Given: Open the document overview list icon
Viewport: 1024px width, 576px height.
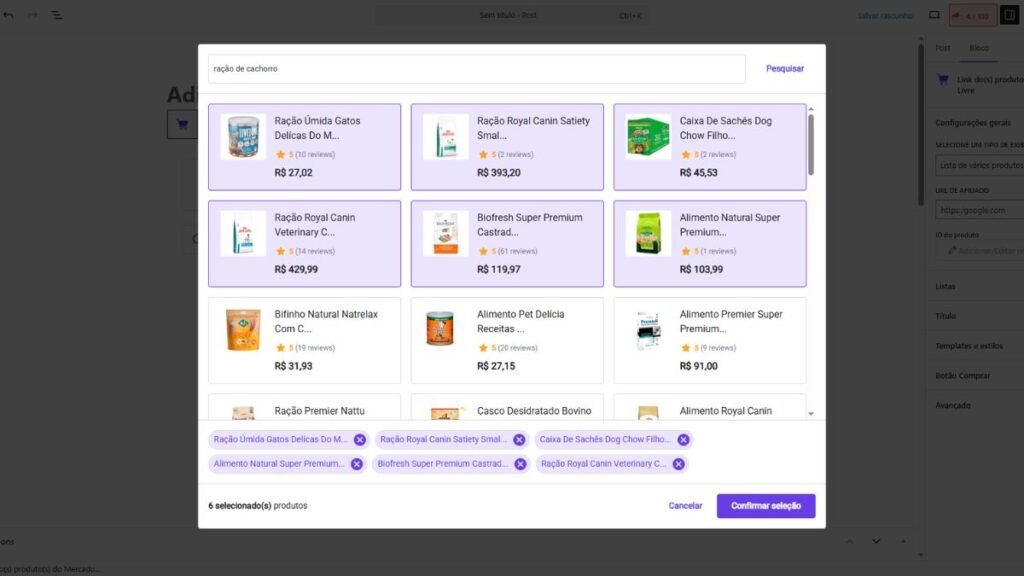Looking at the screenshot, I should click(x=57, y=15).
